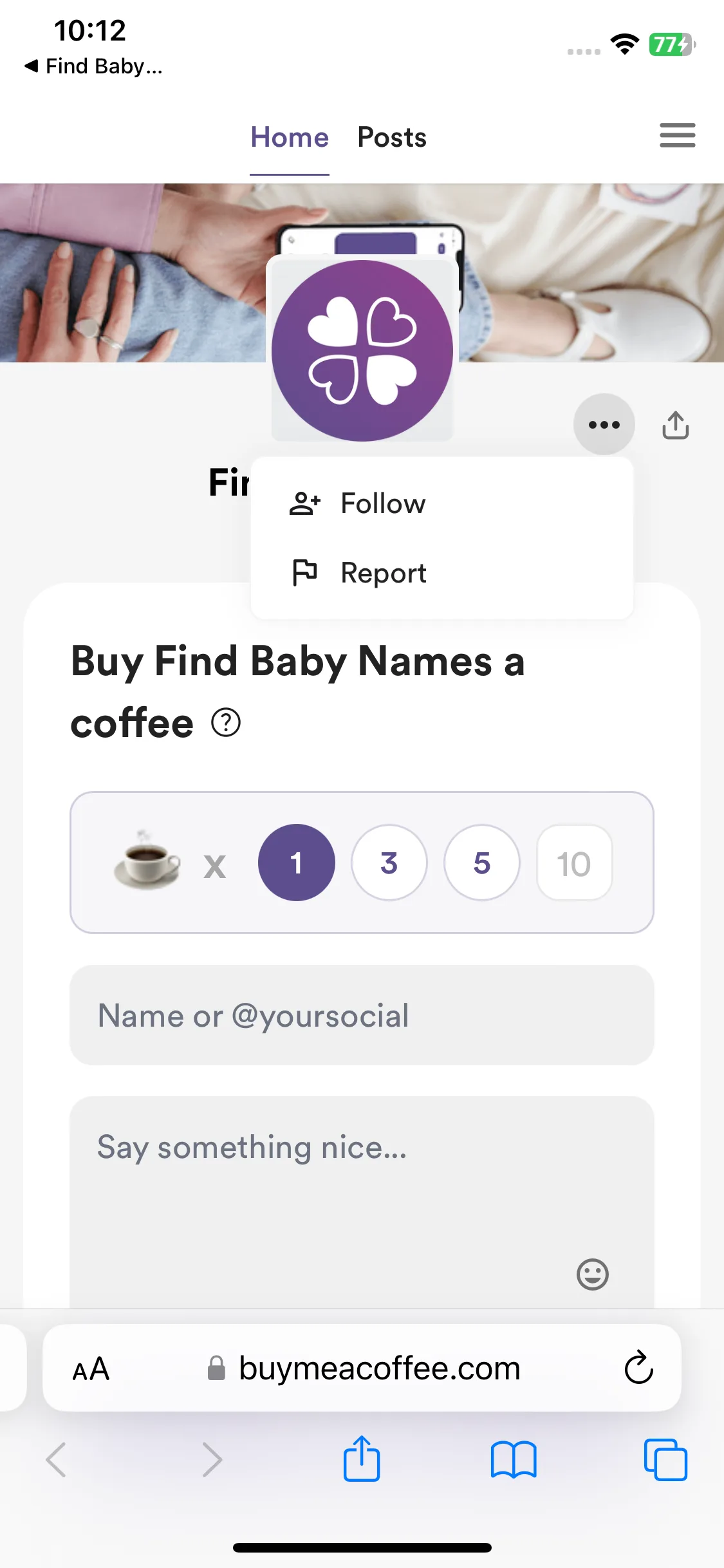Open Safari share sheet icon
This screenshot has width=724, height=1568.
point(362,1459)
